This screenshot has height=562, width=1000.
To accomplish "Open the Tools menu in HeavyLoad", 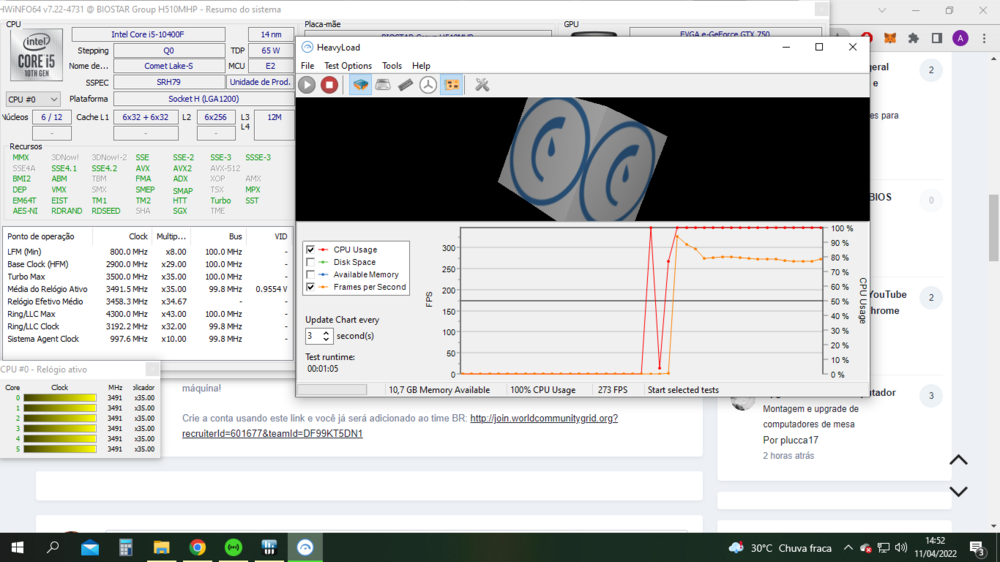I will pyautogui.click(x=391, y=66).
